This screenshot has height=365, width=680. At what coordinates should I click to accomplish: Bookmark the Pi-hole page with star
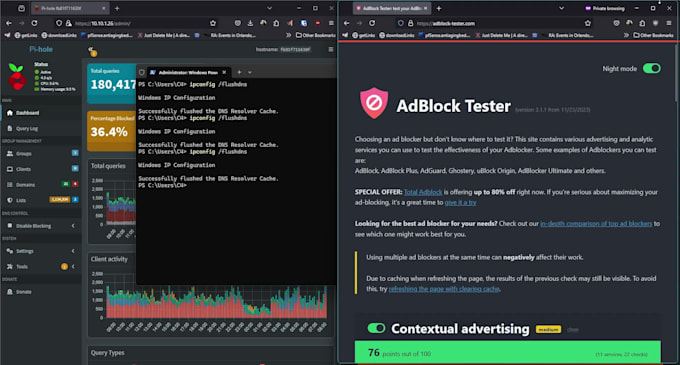(213, 23)
